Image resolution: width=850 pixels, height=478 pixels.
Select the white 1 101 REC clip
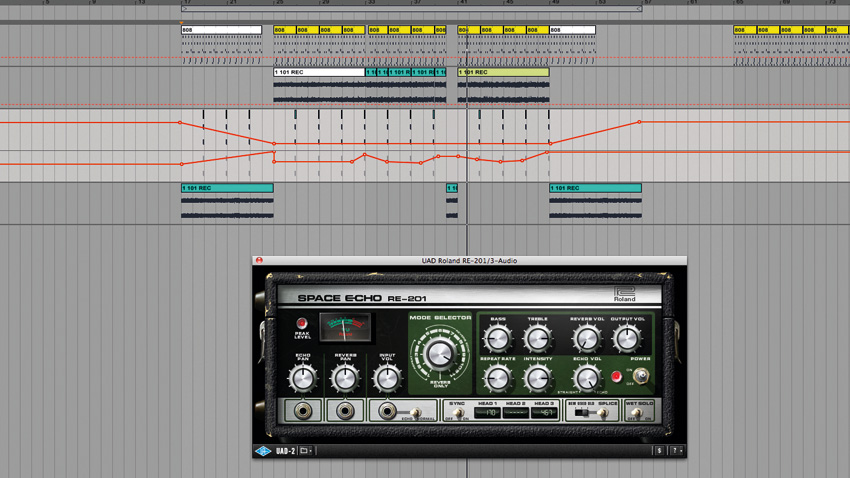(319, 72)
